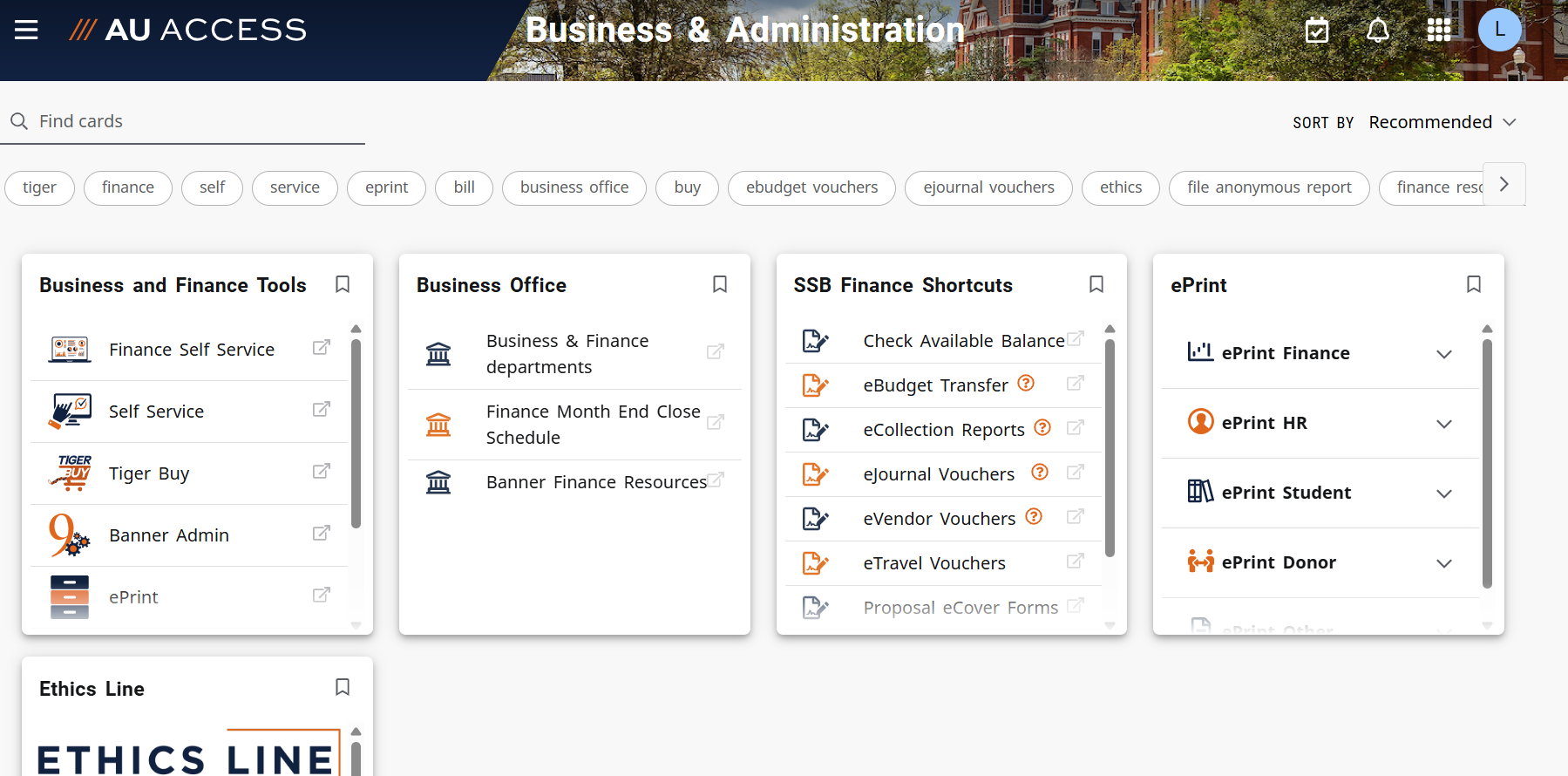
Task: Click the ePrint file cabinet icon
Action: coord(70,597)
